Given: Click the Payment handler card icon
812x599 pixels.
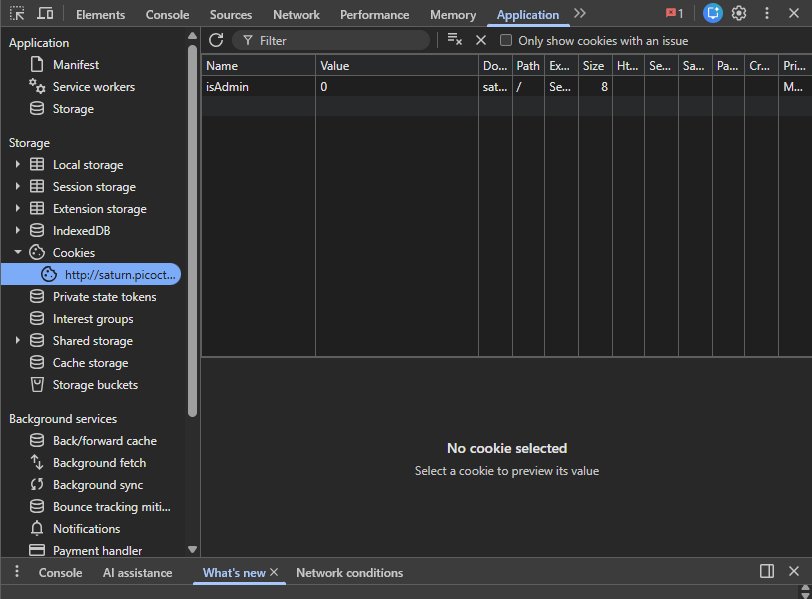Looking at the screenshot, I should click(37, 550).
